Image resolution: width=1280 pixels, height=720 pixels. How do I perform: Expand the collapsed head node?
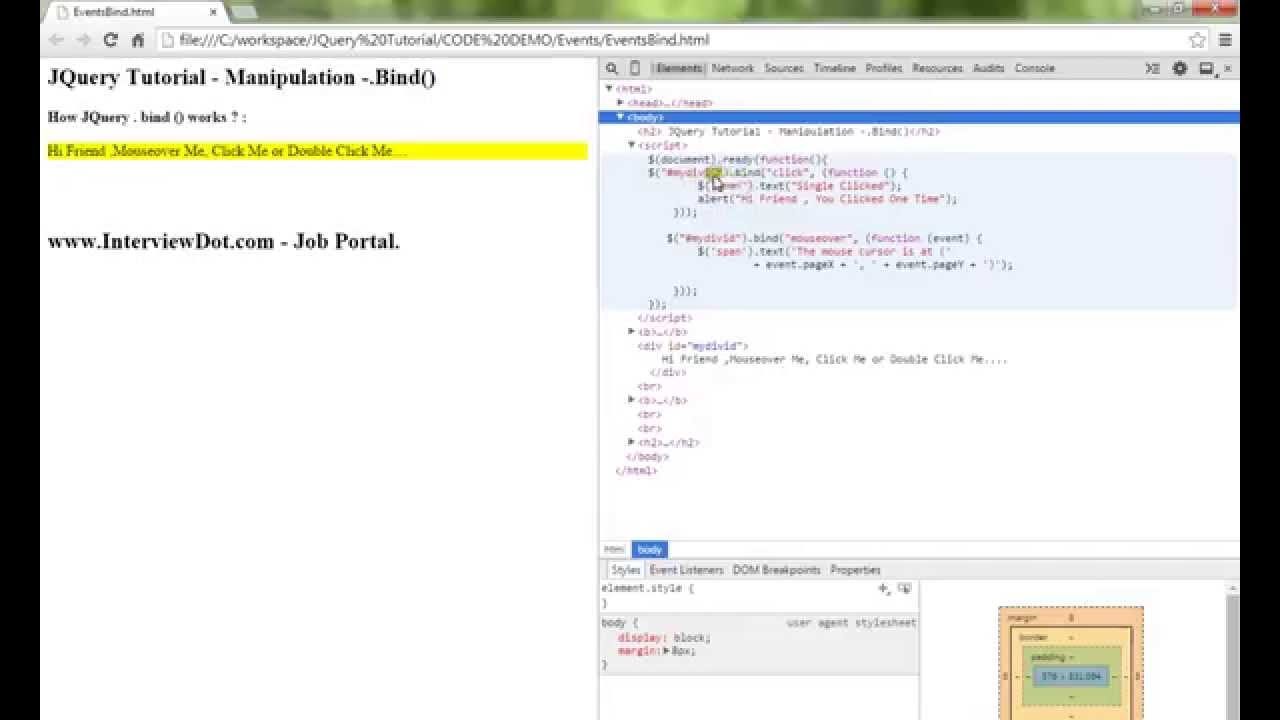click(621, 103)
